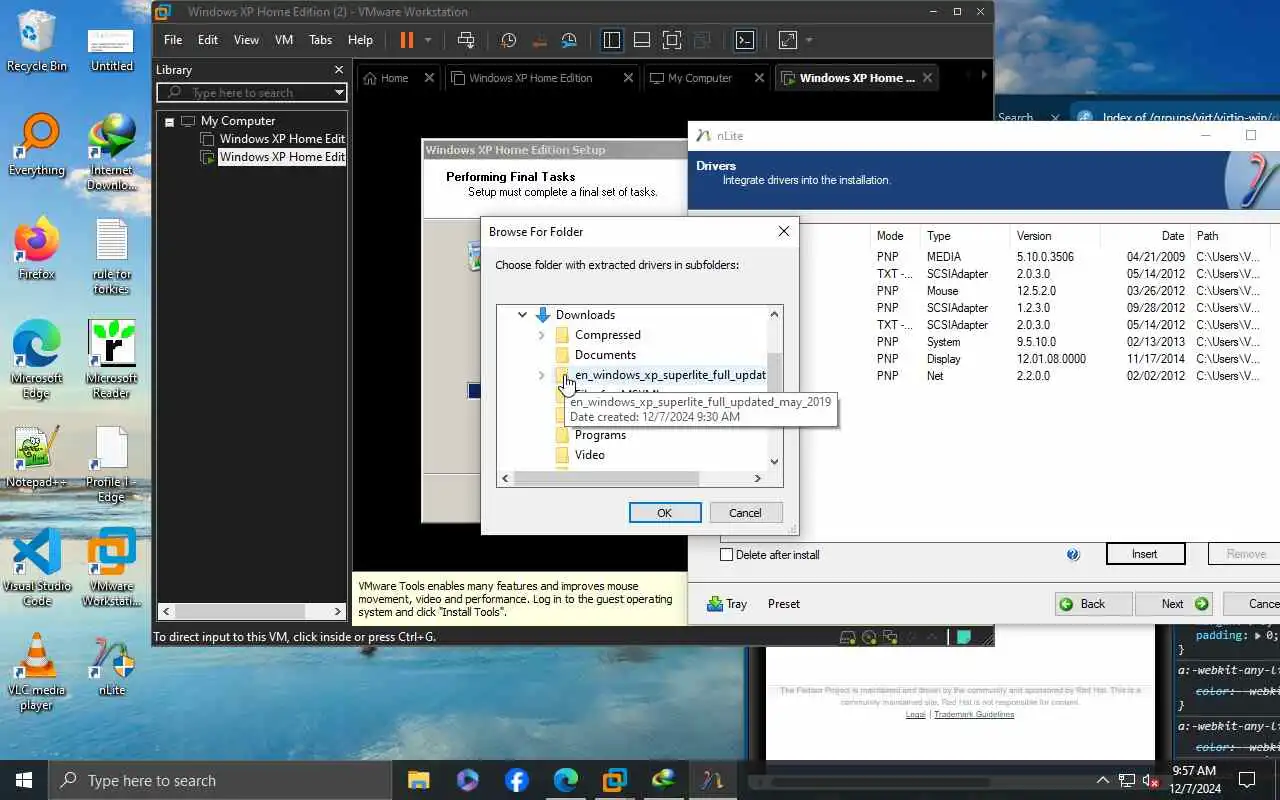Click nLite icon on the taskbar
Viewport: 1280px width, 800px height.
[x=711, y=780]
